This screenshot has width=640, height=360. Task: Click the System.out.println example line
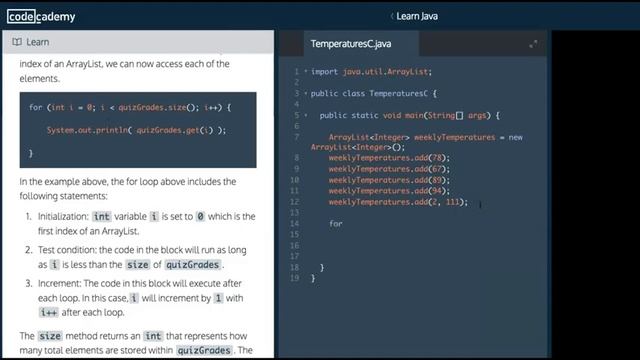click(136, 130)
